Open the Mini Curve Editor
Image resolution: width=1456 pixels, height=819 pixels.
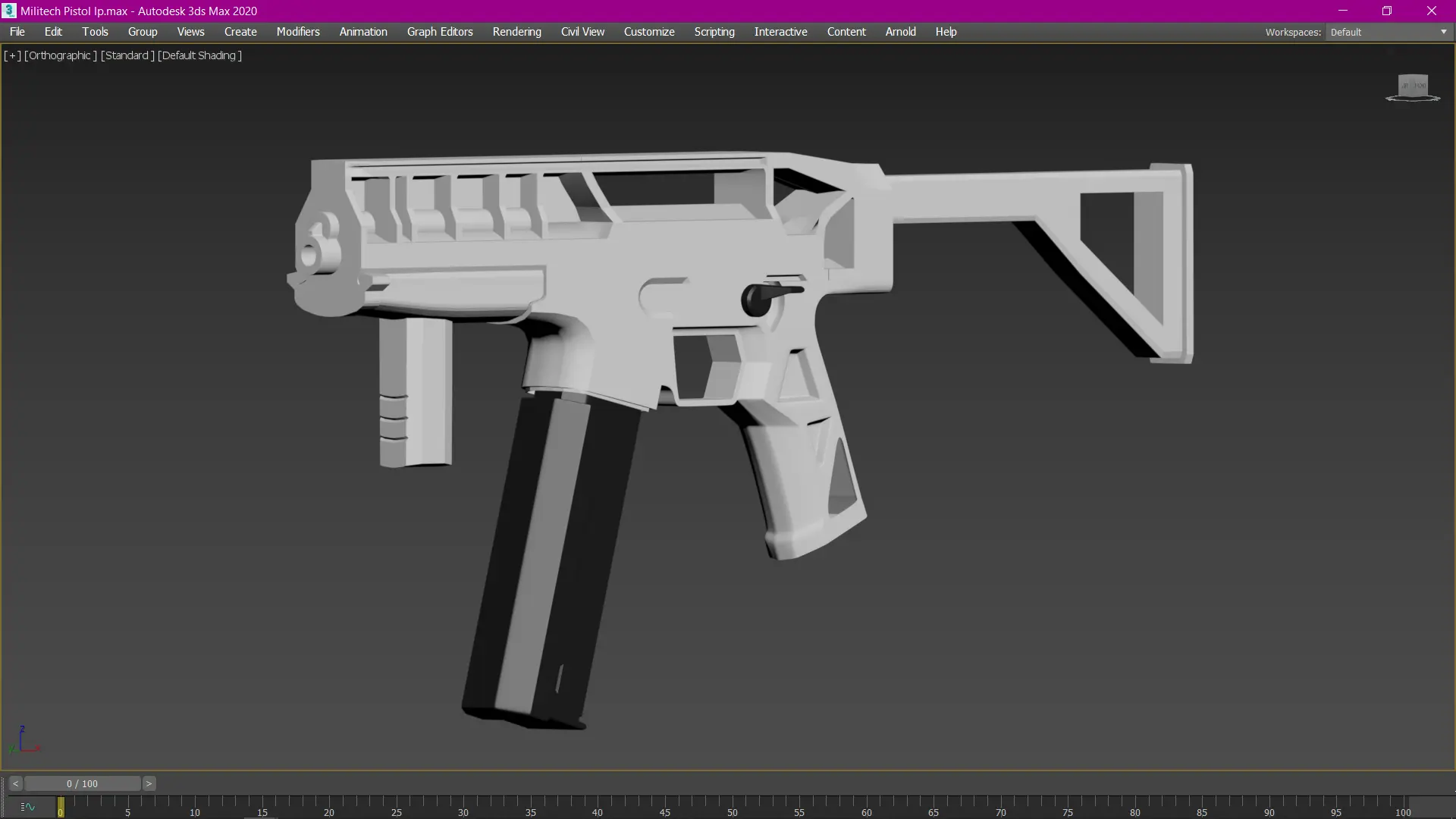(28, 807)
